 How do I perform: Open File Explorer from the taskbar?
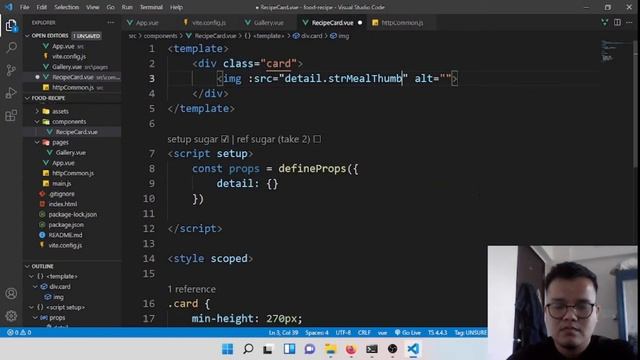click(330, 349)
